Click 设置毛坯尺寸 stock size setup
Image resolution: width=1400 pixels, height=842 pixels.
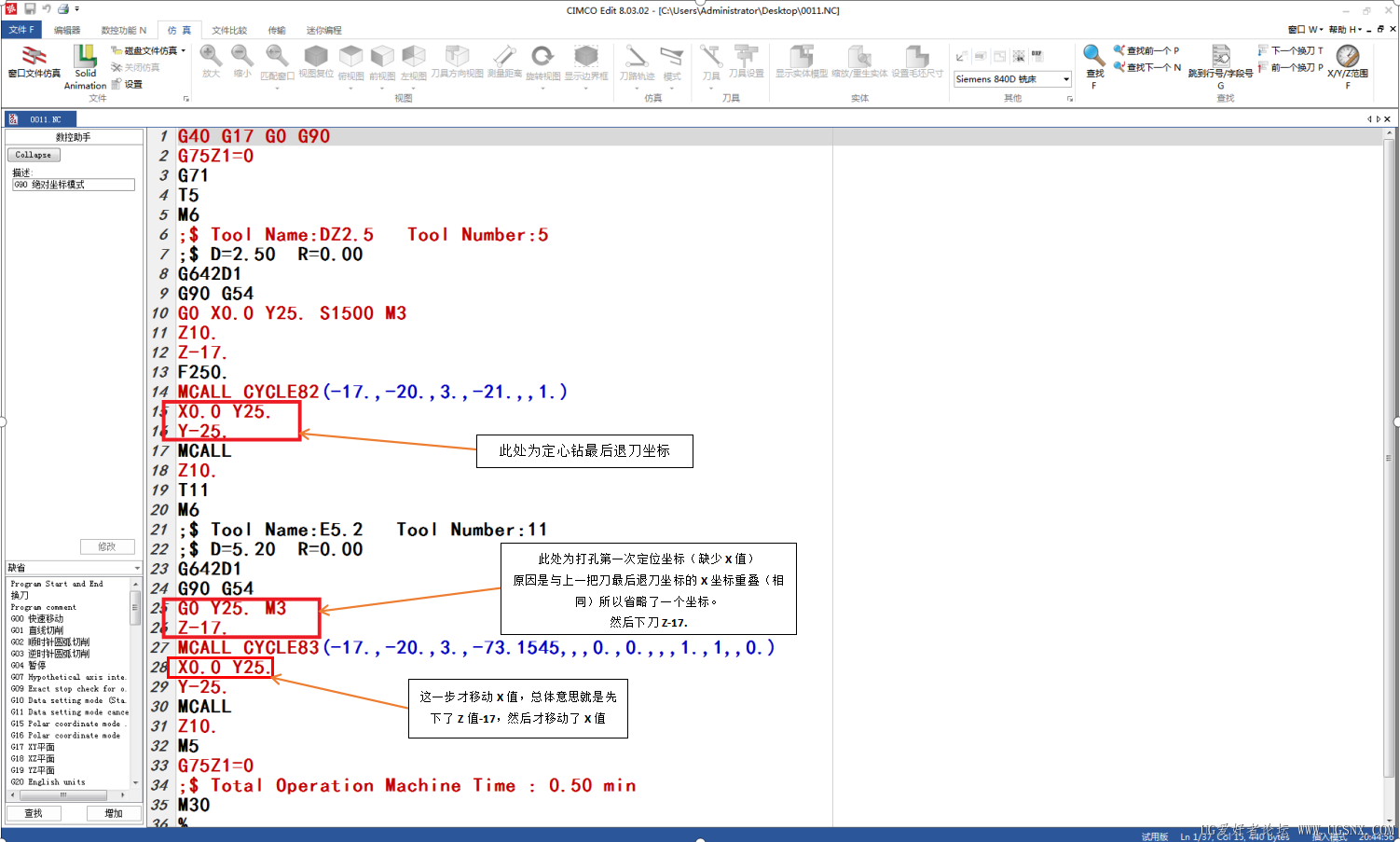click(x=917, y=62)
